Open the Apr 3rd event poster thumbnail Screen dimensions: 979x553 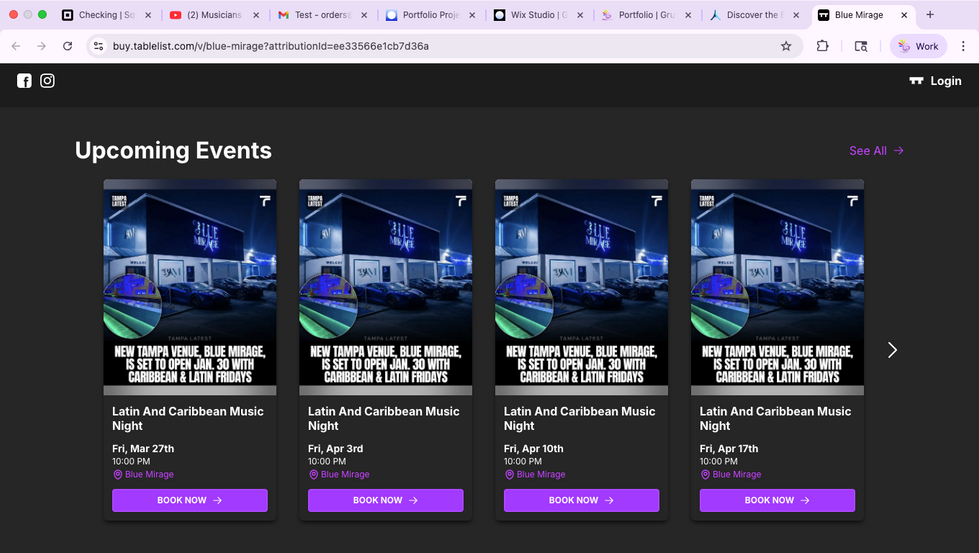(386, 287)
